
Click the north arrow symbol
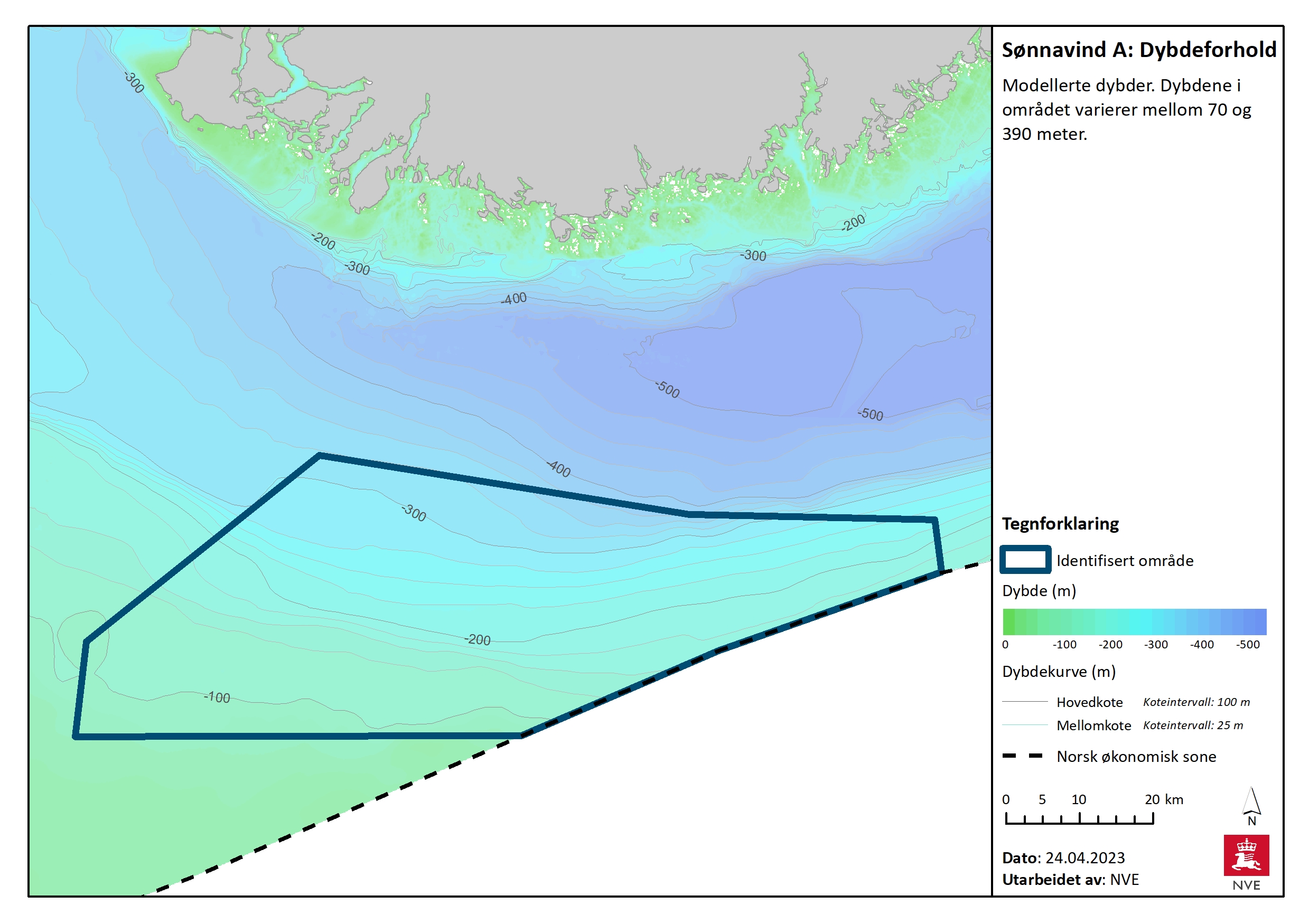(1251, 803)
